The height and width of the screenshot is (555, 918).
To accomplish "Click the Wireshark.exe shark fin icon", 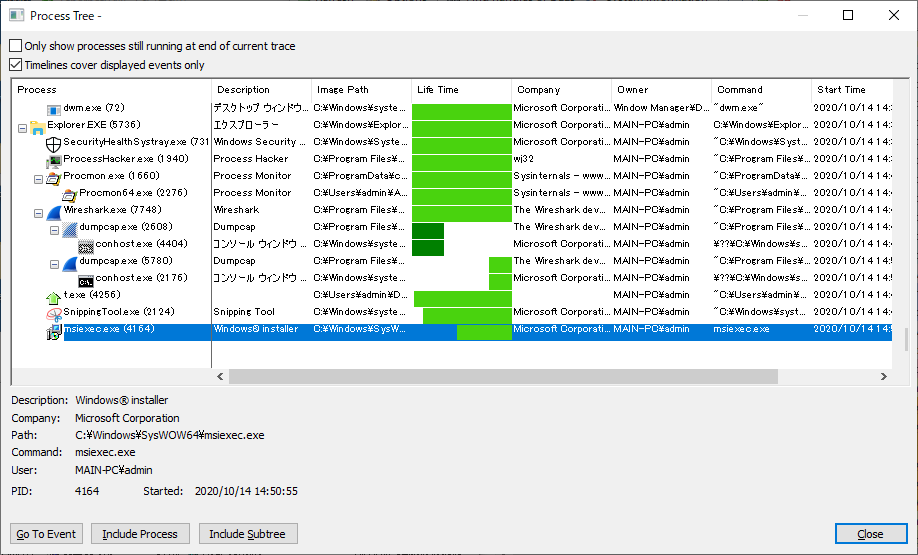I will 54,212.
